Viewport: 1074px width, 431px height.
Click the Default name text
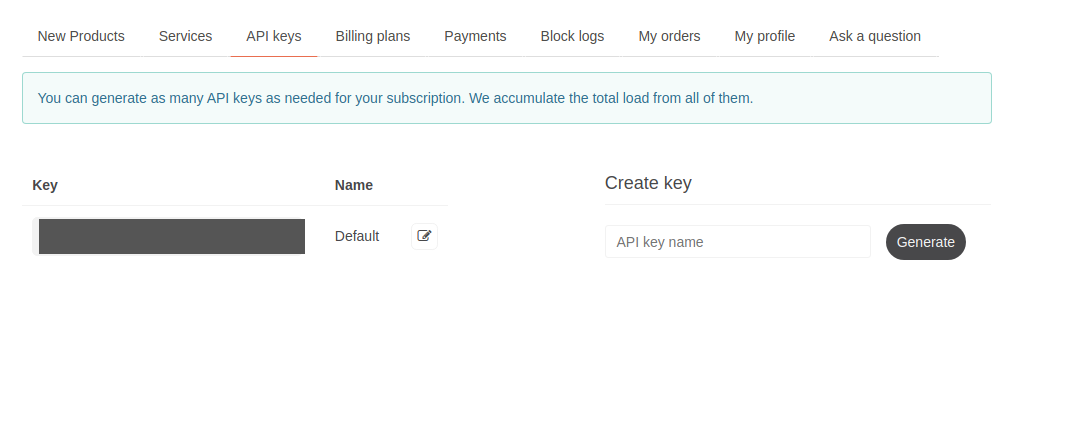(357, 236)
